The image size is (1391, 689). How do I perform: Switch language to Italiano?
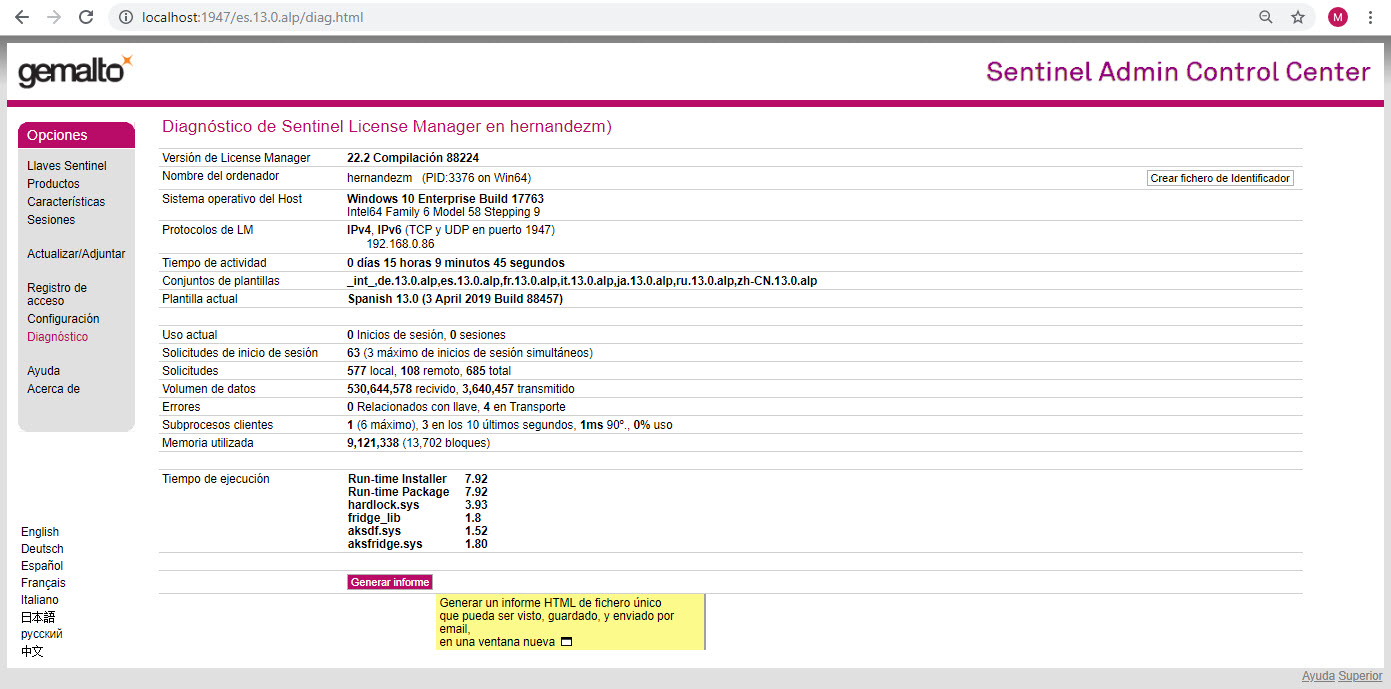(40, 600)
